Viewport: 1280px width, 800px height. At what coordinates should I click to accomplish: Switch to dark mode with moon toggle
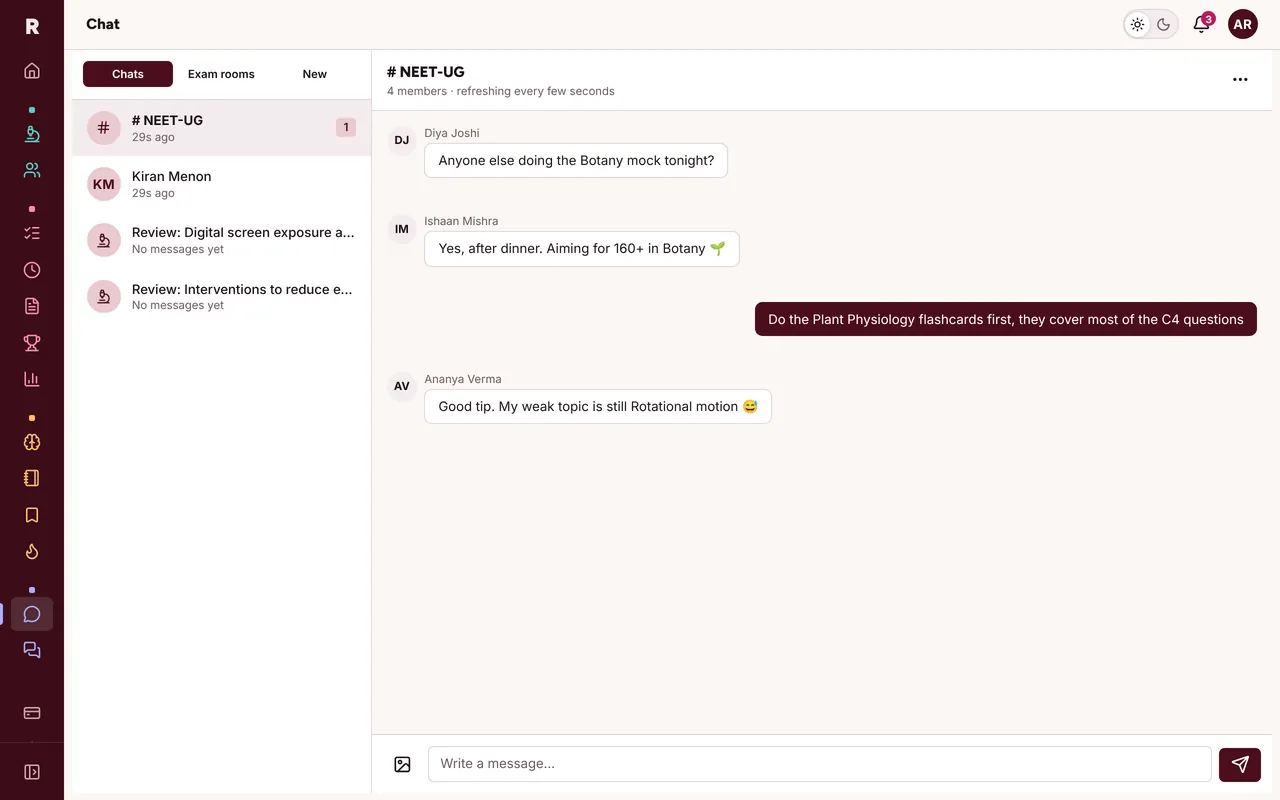(1164, 24)
